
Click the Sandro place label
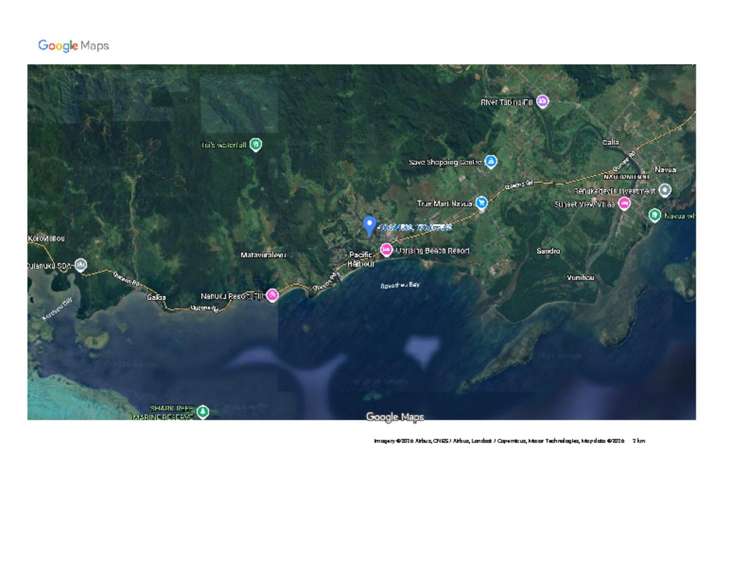[548, 251]
